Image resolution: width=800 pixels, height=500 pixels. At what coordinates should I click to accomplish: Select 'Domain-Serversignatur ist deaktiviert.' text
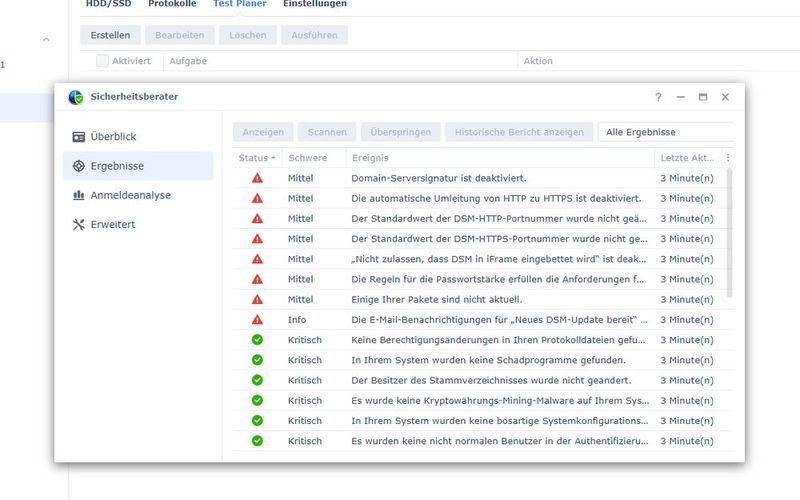point(439,178)
